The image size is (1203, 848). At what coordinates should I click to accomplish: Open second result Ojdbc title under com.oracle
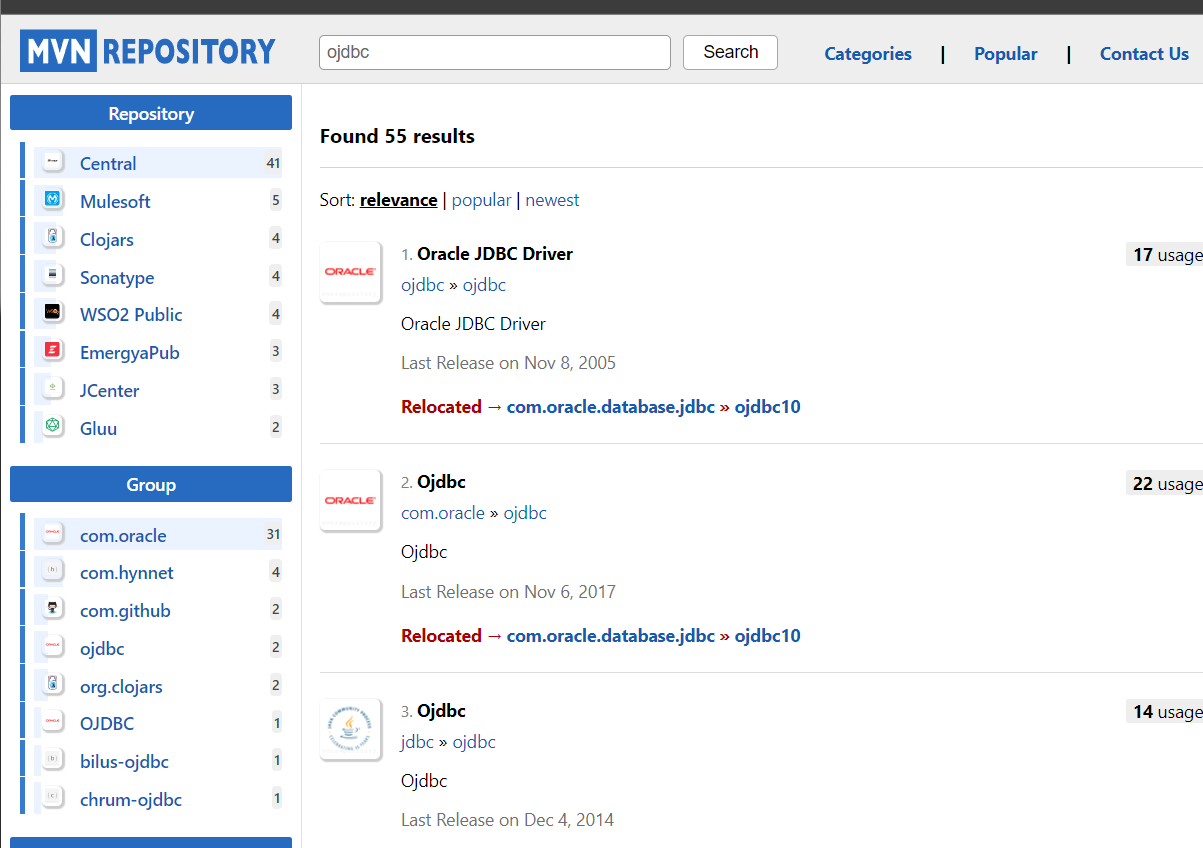click(x=441, y=481)
